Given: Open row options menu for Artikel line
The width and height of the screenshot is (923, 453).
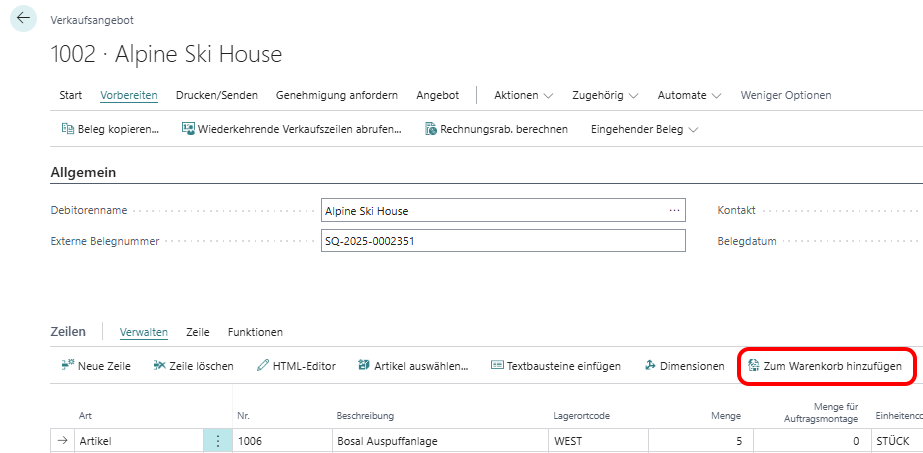Looking at the screenshot, I should tap(217, 441).
